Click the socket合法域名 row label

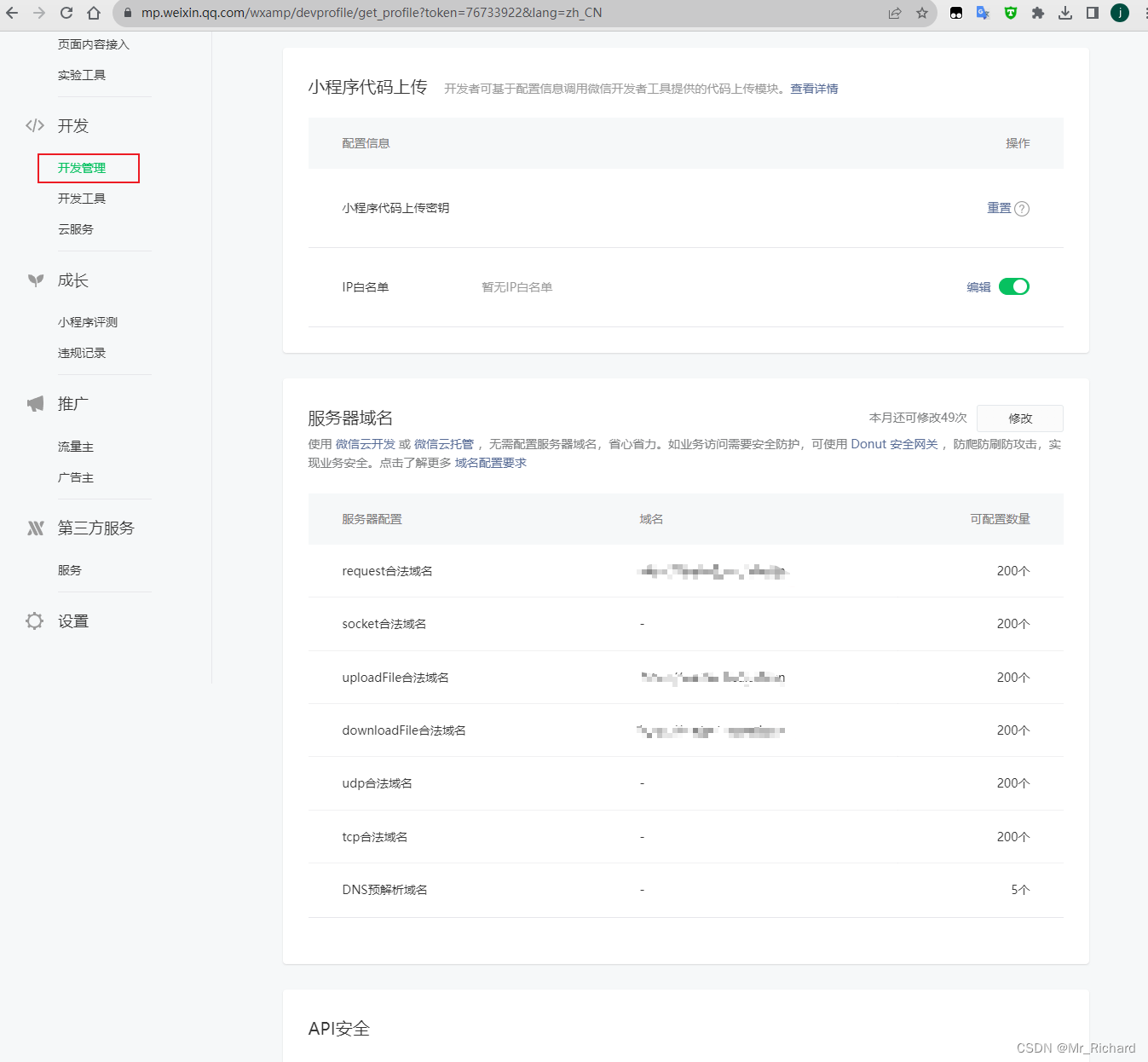coord(384,624)
